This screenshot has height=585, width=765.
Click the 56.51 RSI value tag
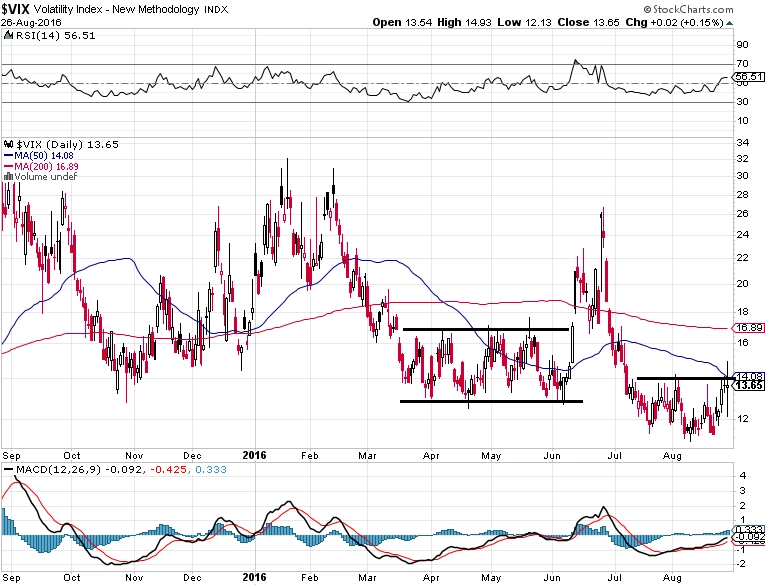click(749, 77)
